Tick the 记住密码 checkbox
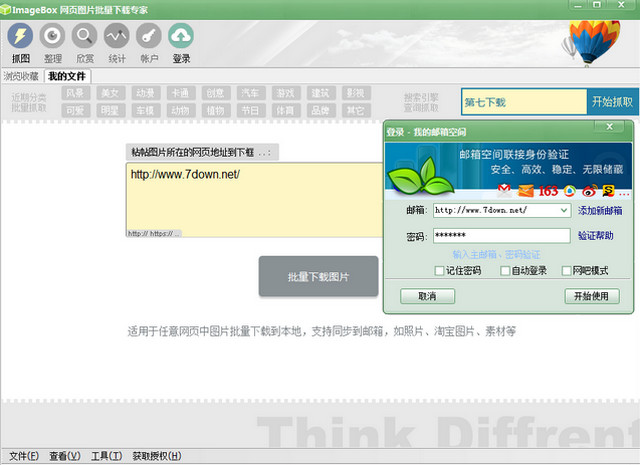 tap(440, 271)
